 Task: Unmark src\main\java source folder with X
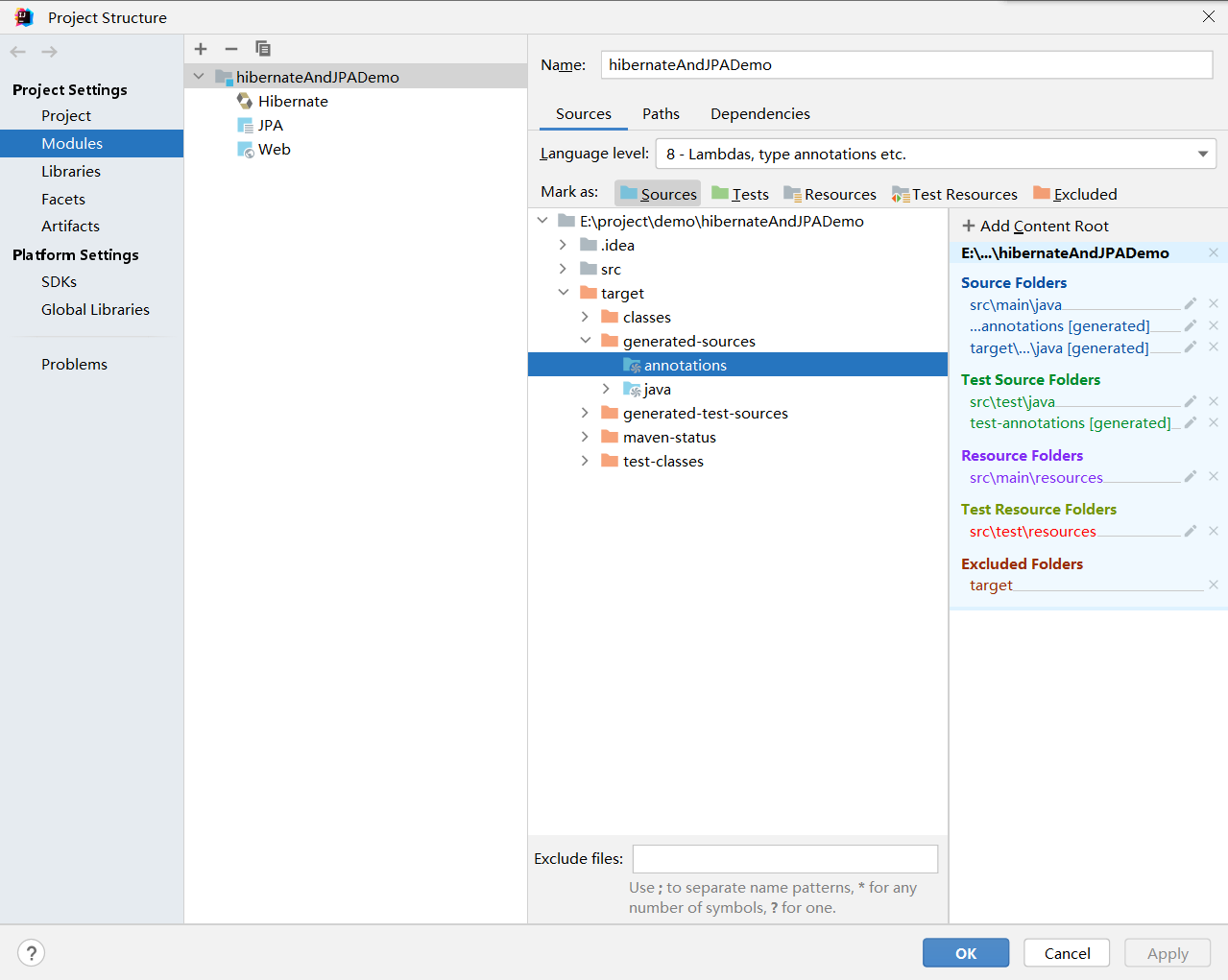tap(1214, 304)
